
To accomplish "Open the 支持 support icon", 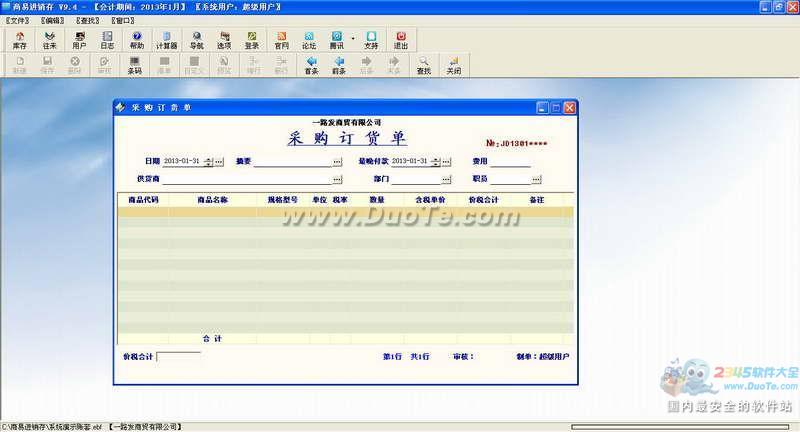I will click(x=371, y=40).
